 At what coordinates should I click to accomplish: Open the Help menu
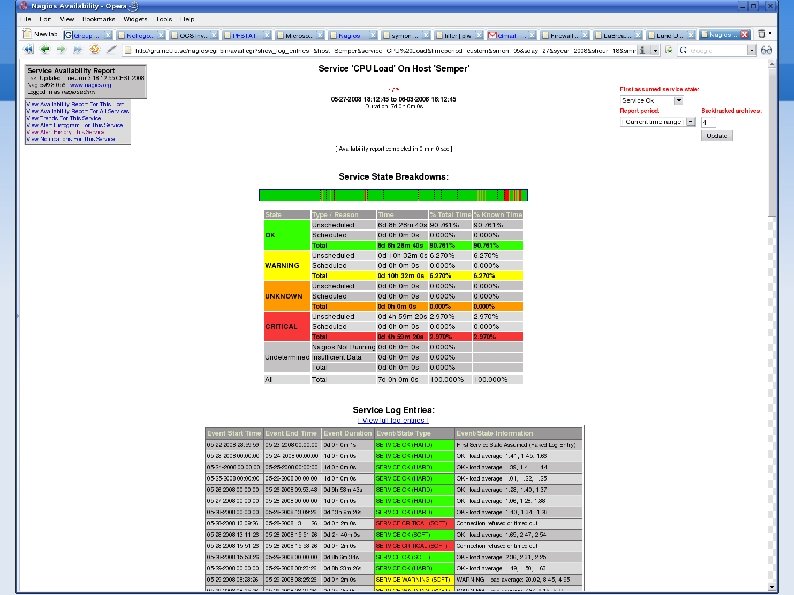(188, 19)
